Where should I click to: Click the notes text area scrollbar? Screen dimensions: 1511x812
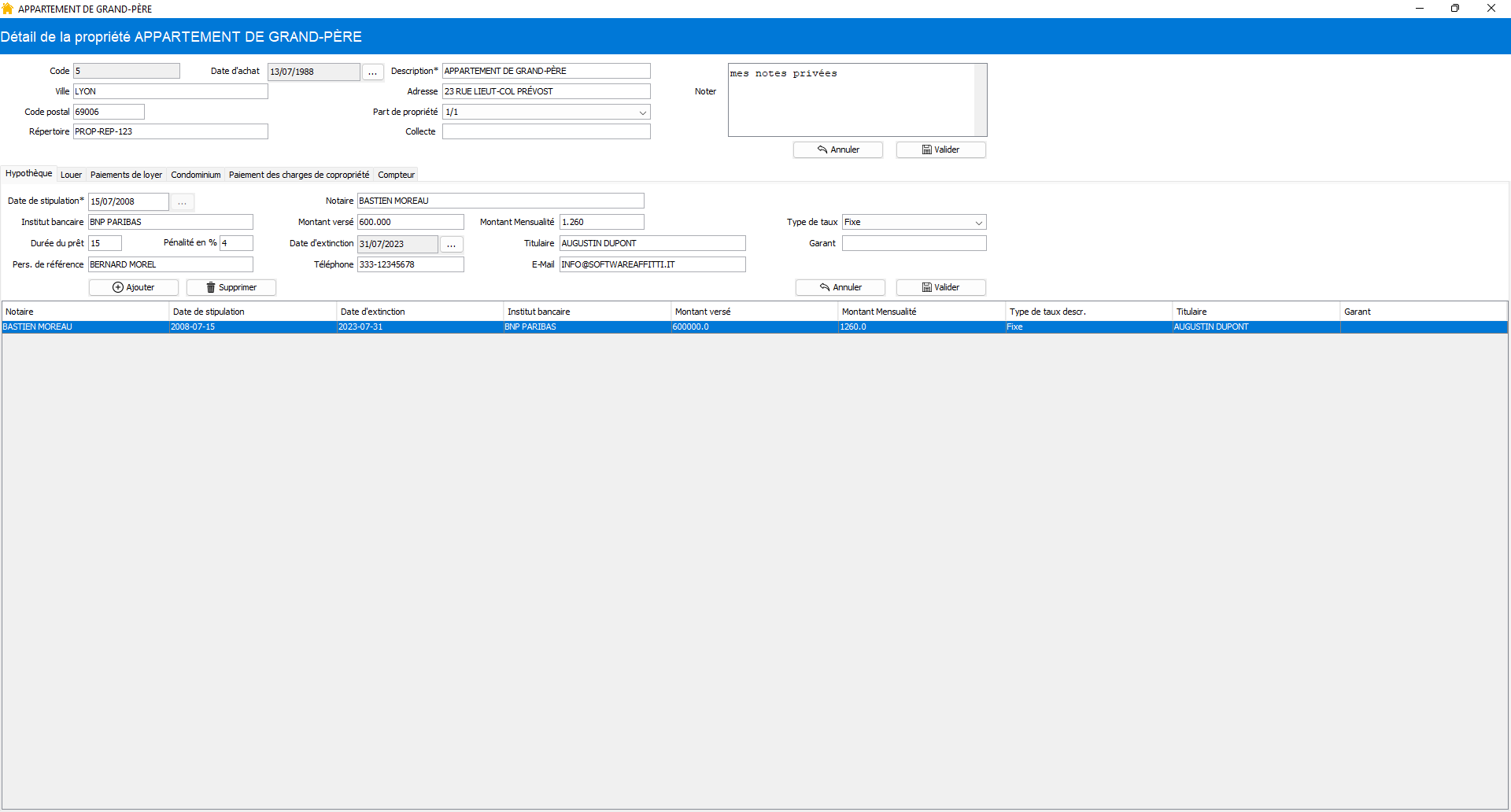tap(981, 100)
